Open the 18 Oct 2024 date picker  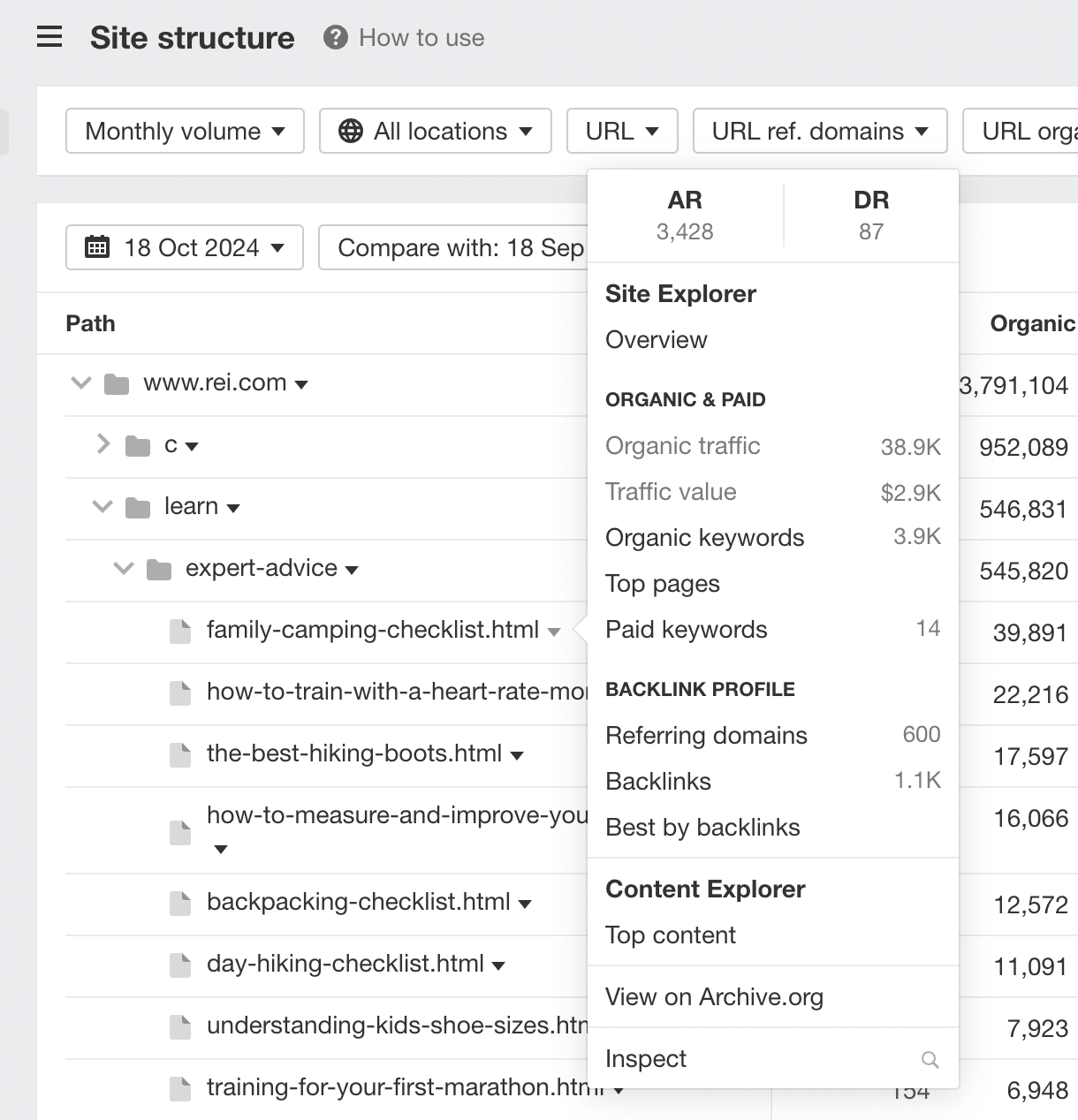185,247
